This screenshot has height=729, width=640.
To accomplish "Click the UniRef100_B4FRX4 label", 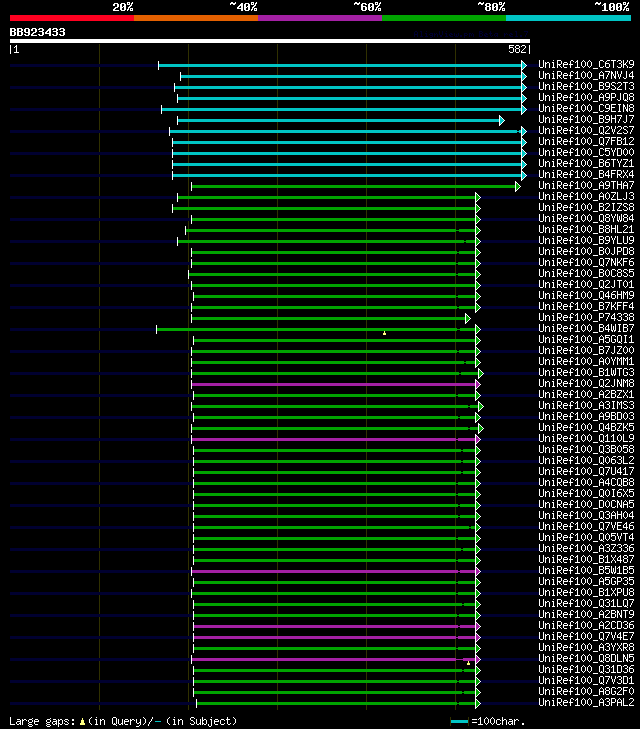I will (x=586, y=174).
